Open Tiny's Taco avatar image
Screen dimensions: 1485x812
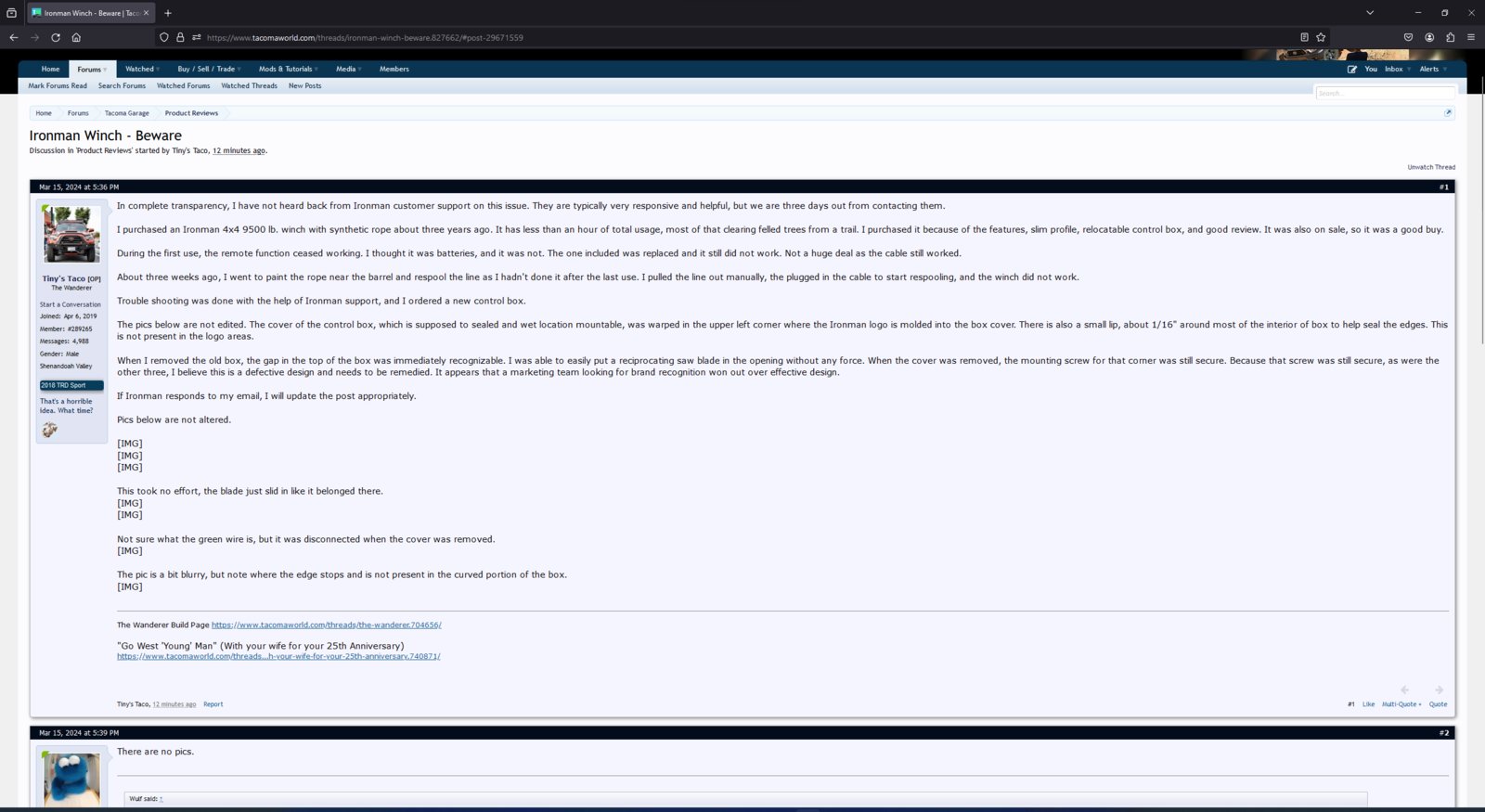pos(71,235)
